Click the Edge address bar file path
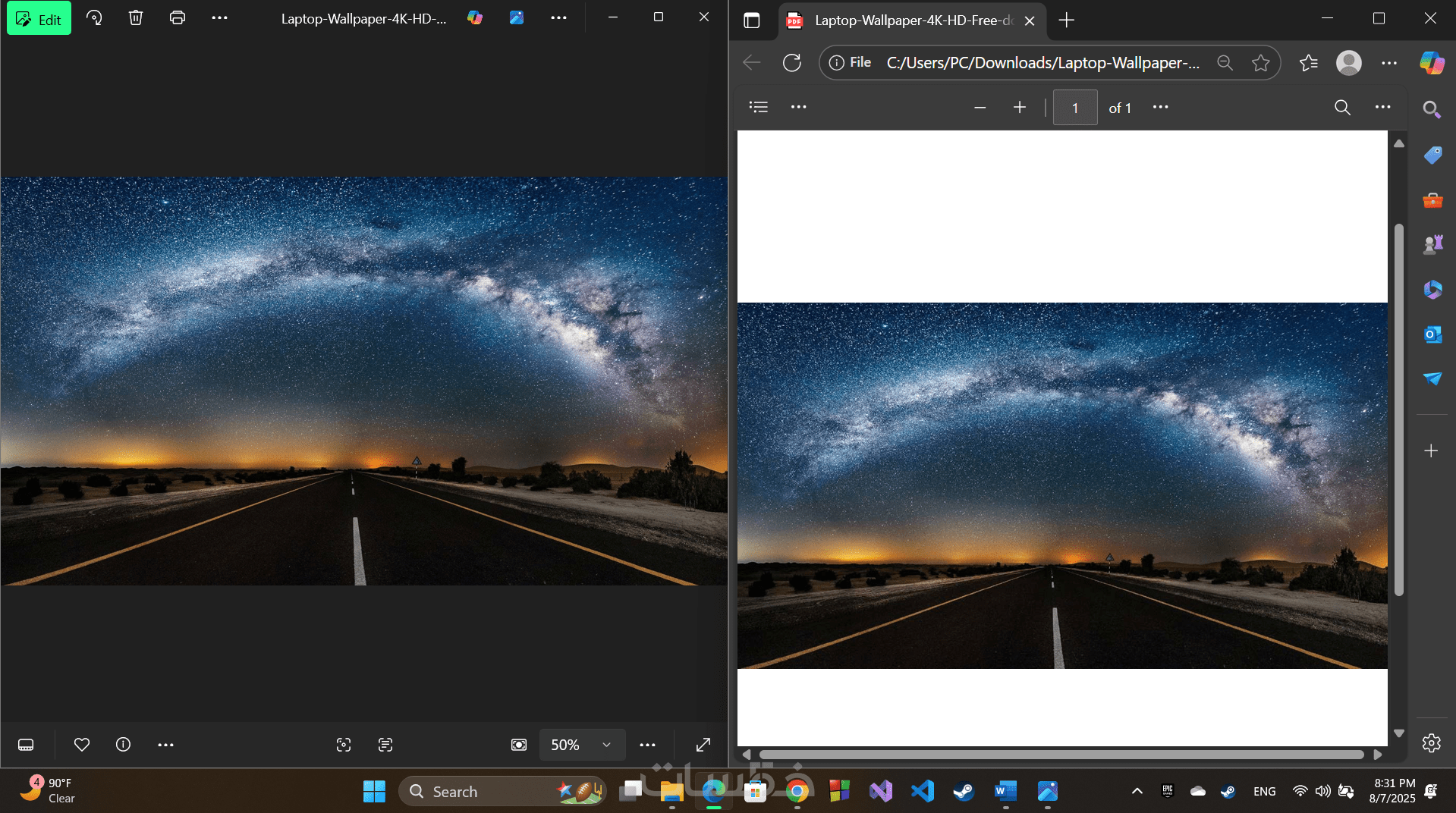This screenshot has width=1456, height=813. pos(1043,62)
